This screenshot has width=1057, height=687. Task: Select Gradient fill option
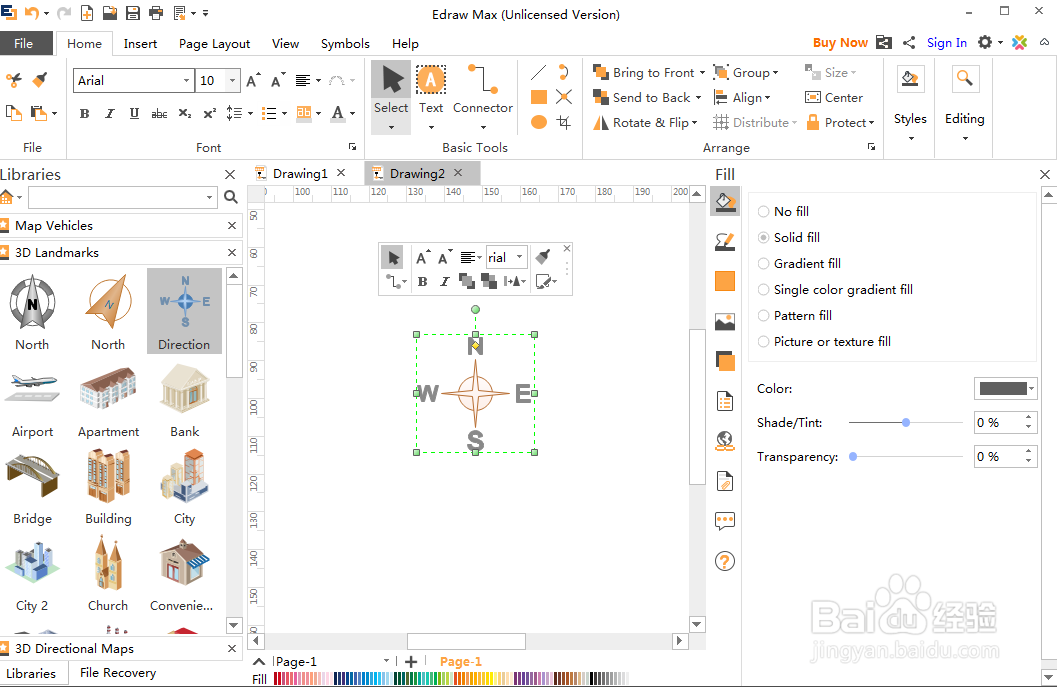click(799, 263)
